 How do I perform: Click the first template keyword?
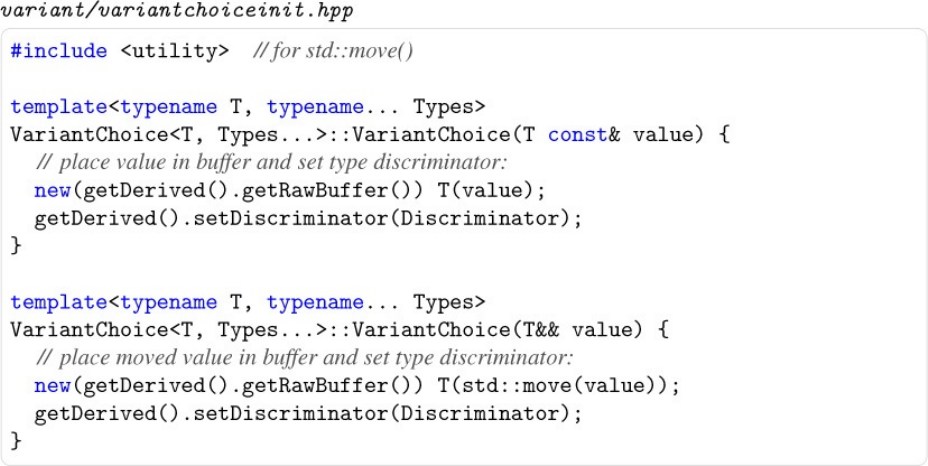tap(59, 107)
